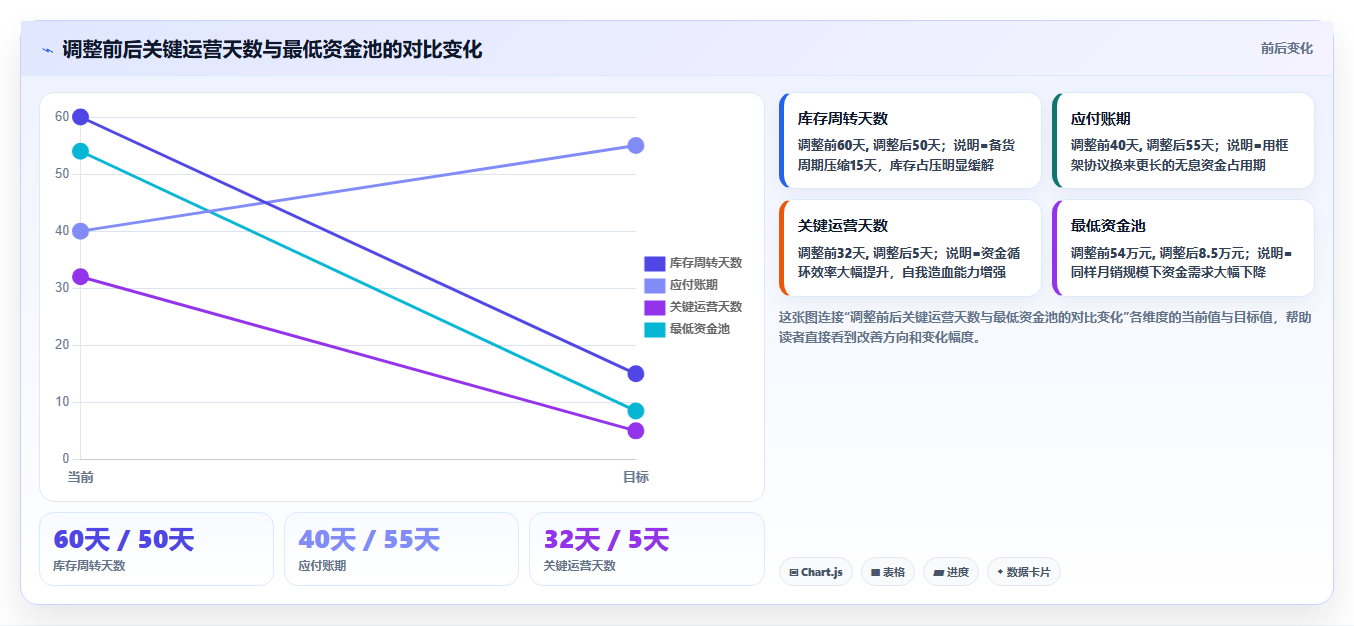The width and height of the screenshot is (1354, 626).
Task: Click the 库存周转天数 point at 60
Action: (x=81, y=117)
